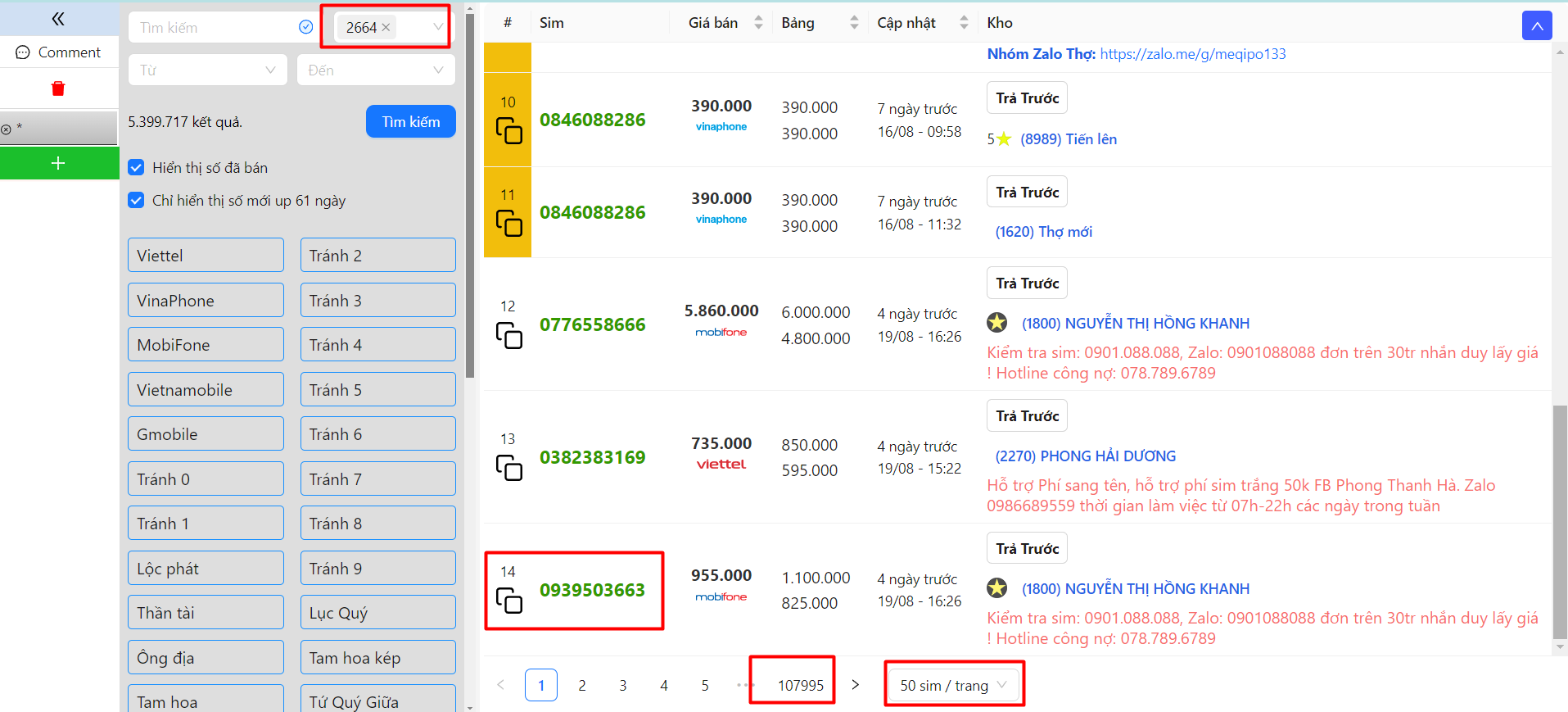This screenshot has width=1568, height=712.
Task: Click the Tìm kiếm button
Action: (x=411, y=121)
